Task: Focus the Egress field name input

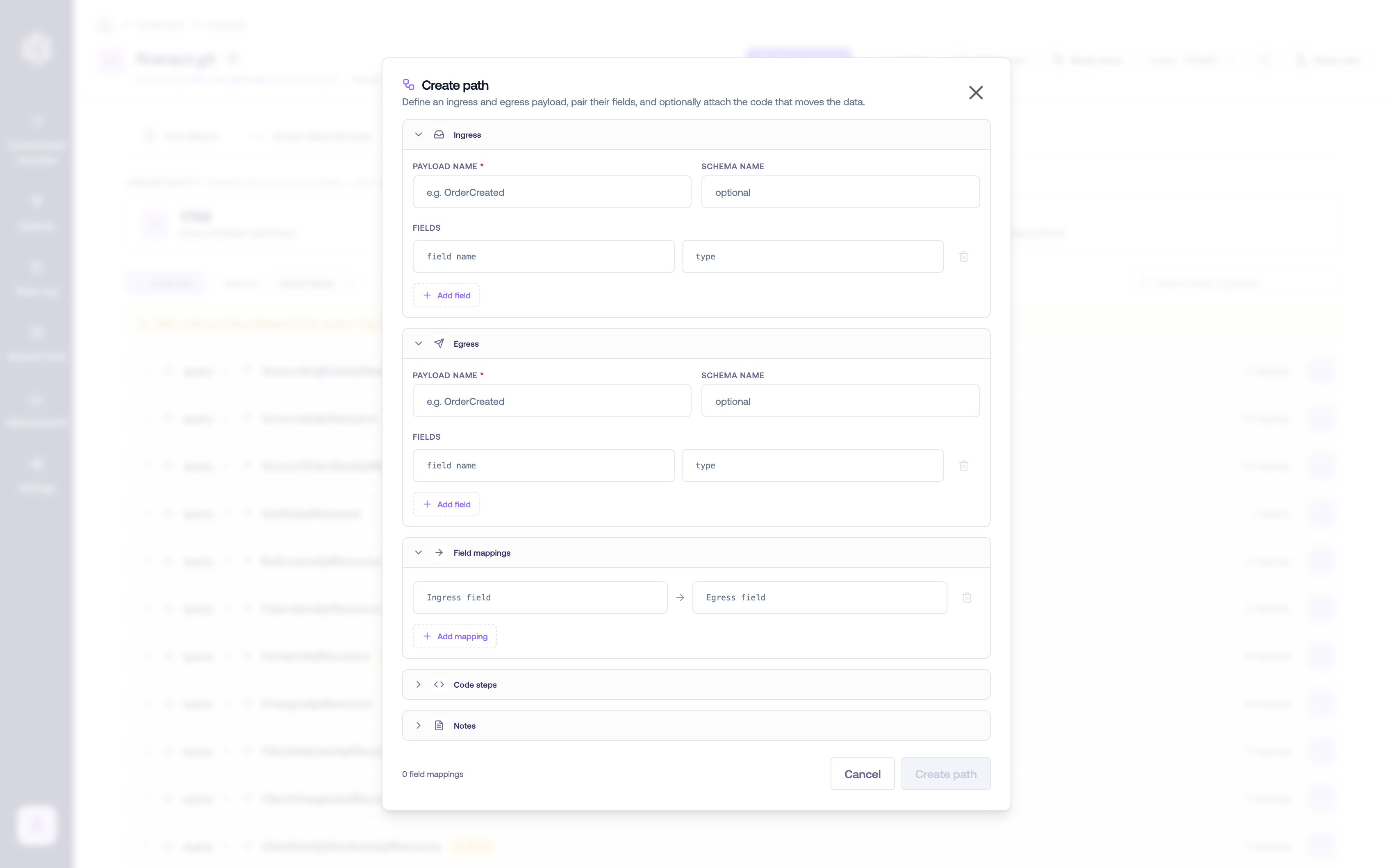Action: (544, 466)
